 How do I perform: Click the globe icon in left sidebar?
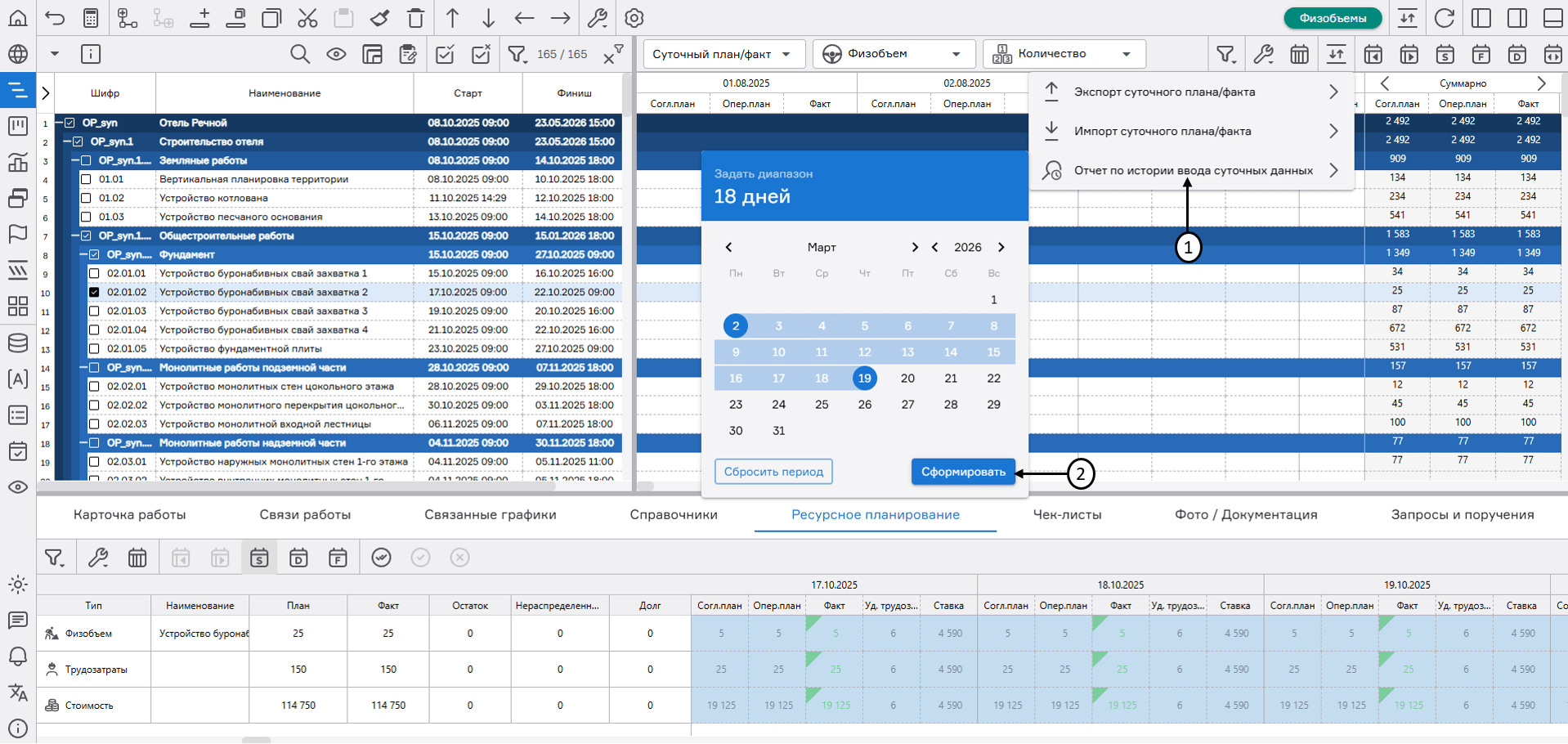tap(17, 54)
